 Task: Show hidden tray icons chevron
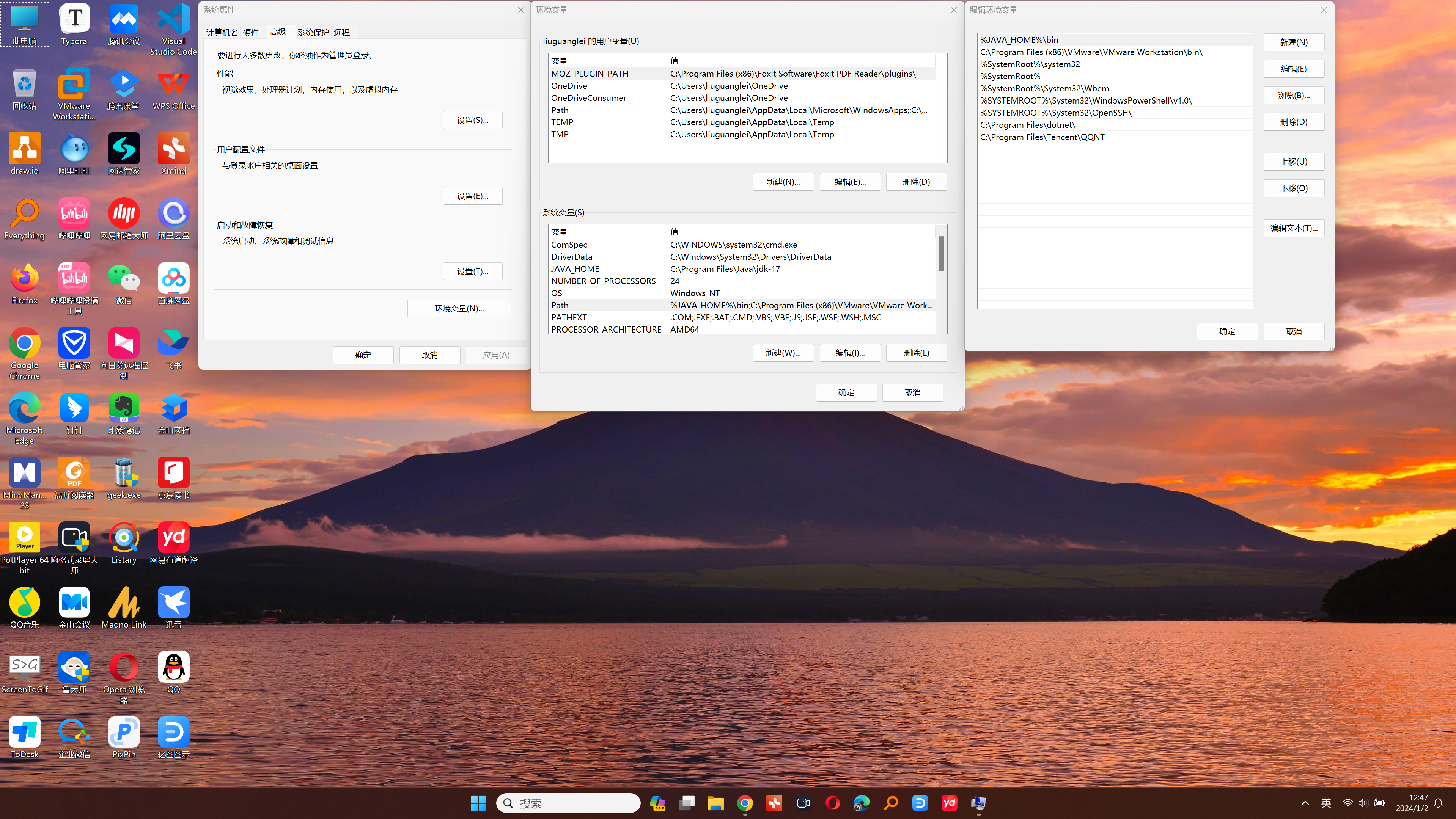(1305, 803)
